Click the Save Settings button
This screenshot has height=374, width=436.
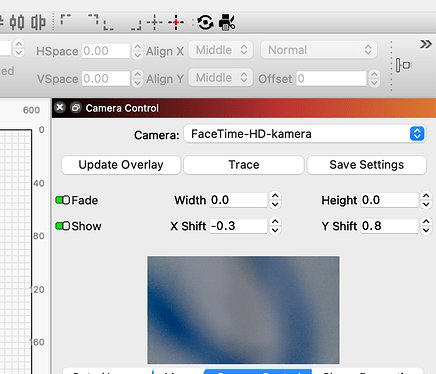coord(367,165)
